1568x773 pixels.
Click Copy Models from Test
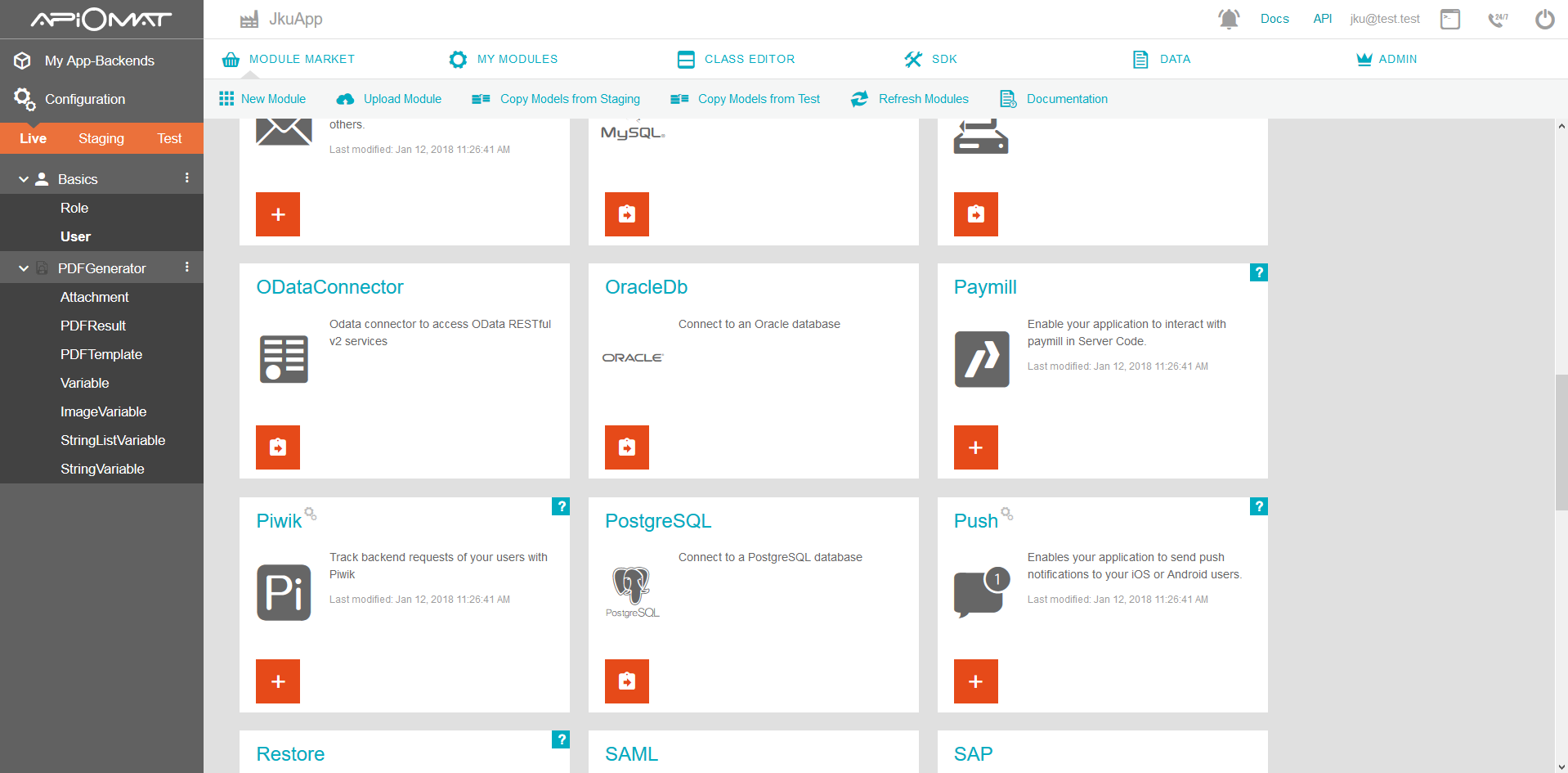pos(745,99)
